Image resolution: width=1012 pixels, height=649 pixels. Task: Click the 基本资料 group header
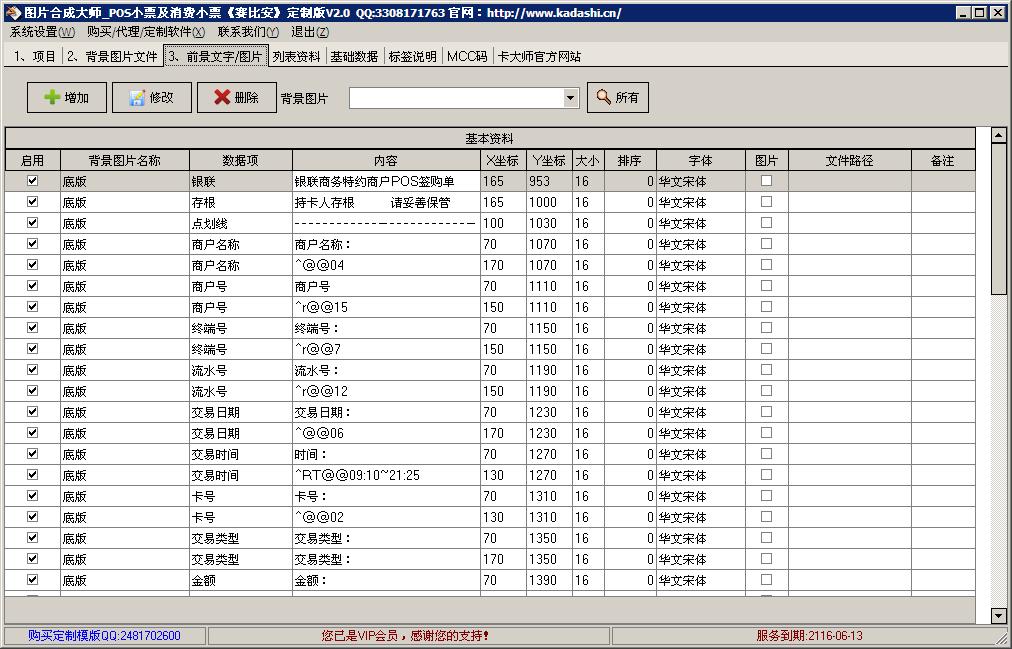[490, 139]
